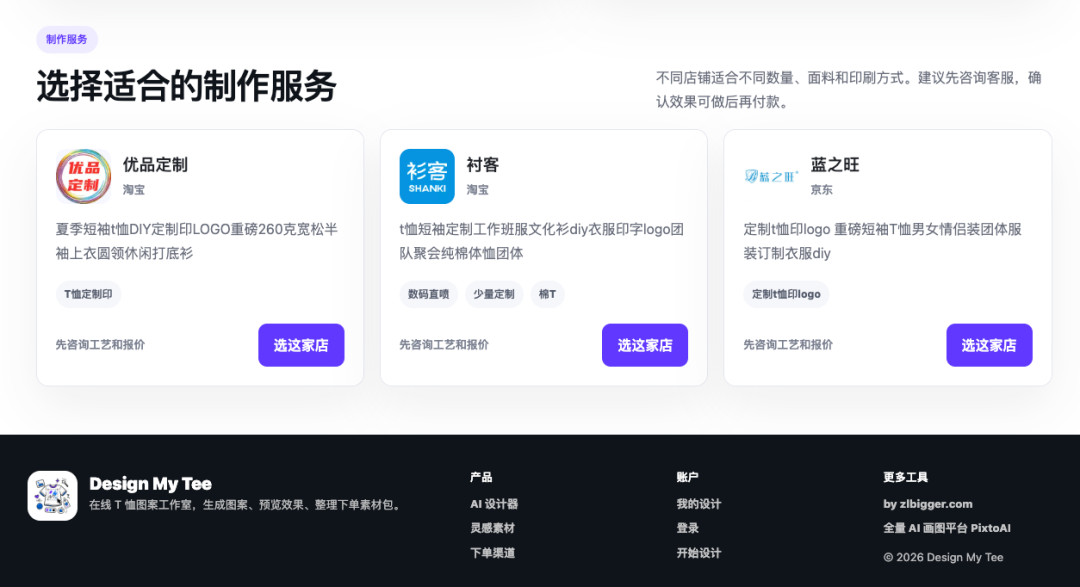Click the 账户 footer column heading
Image resolution: width=1080 pixels, height=587 pixels.
687,477
